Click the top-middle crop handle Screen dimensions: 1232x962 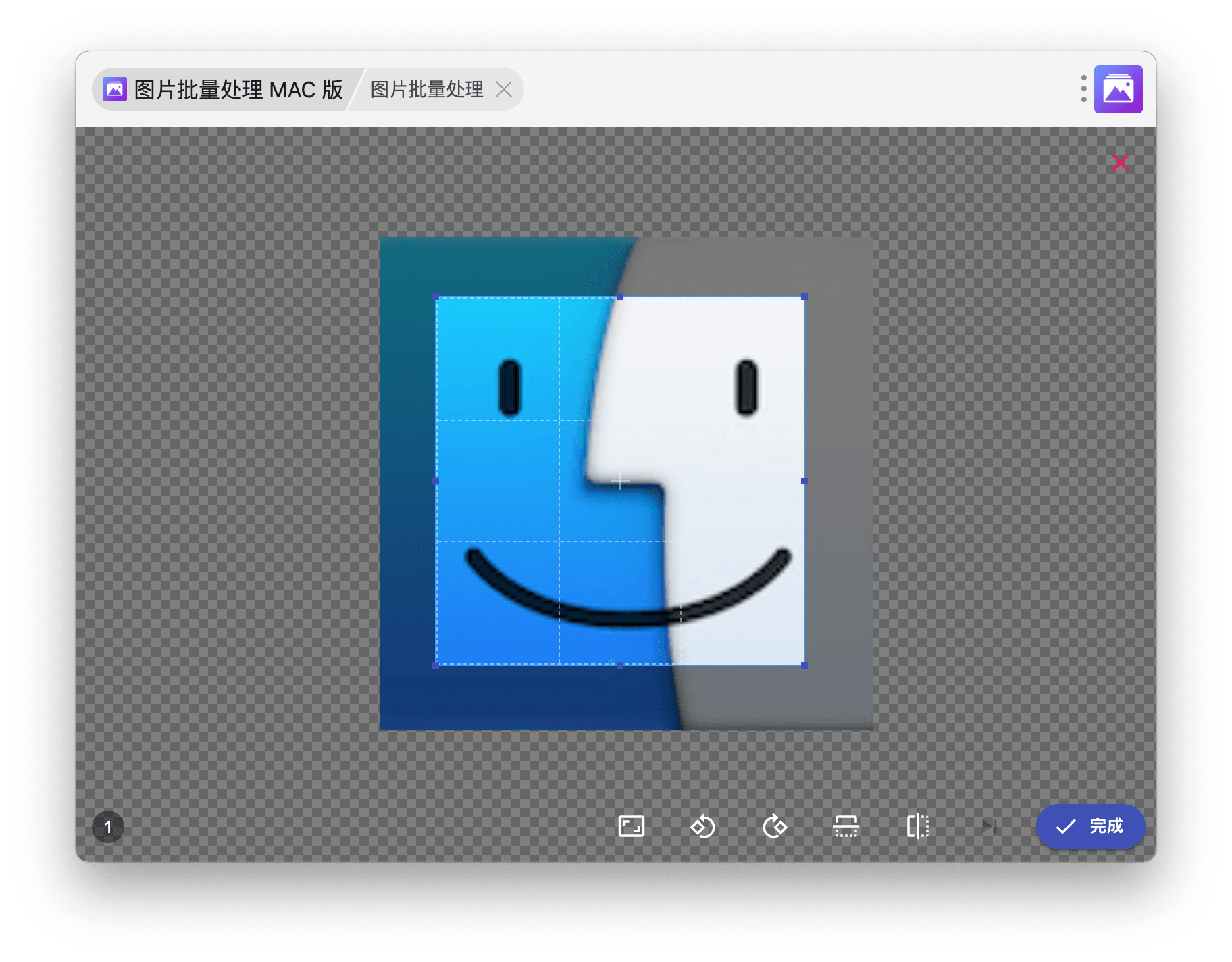tap(620, 297)
